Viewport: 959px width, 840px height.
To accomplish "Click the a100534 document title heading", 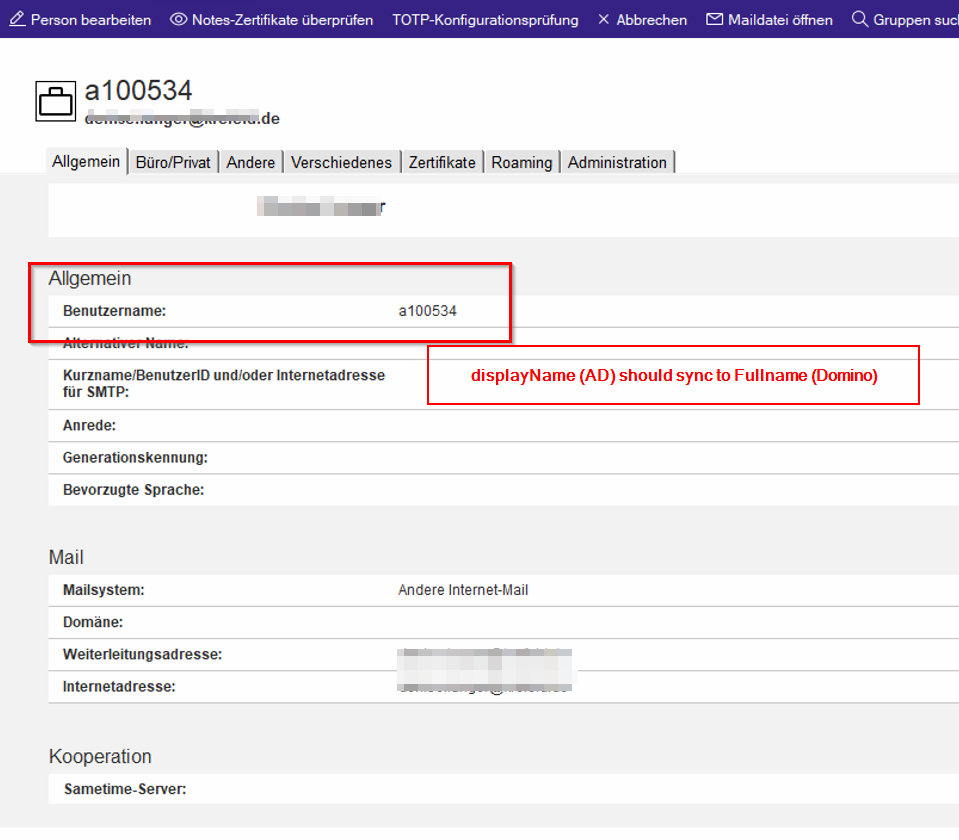I will click(x=138, y=91).
